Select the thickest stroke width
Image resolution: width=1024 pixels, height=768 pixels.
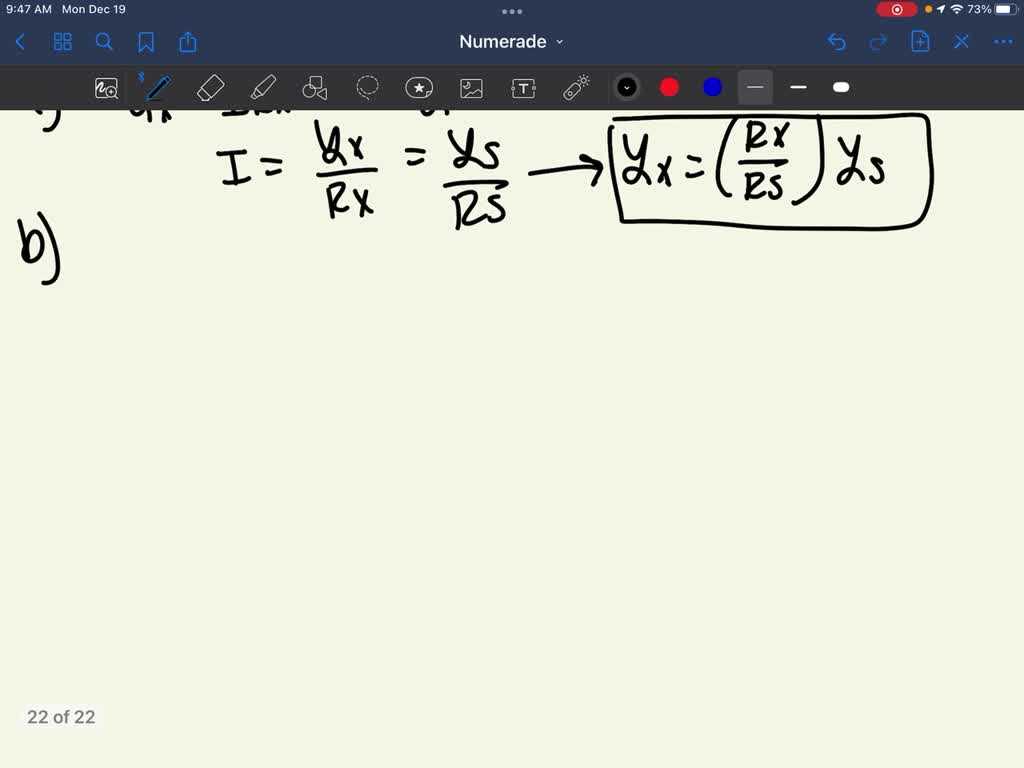[841, 88]
